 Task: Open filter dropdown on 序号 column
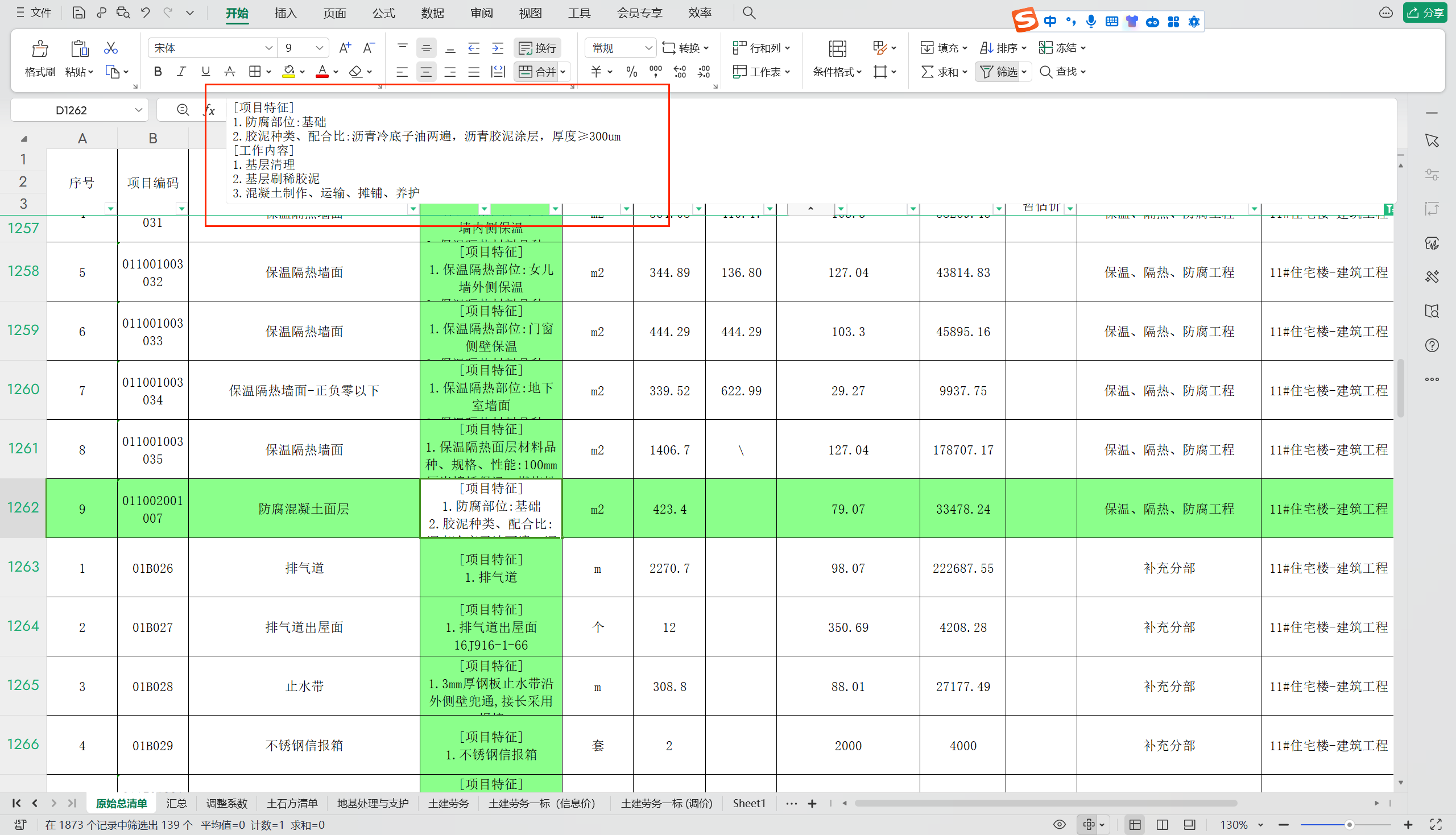pos(110,208)
